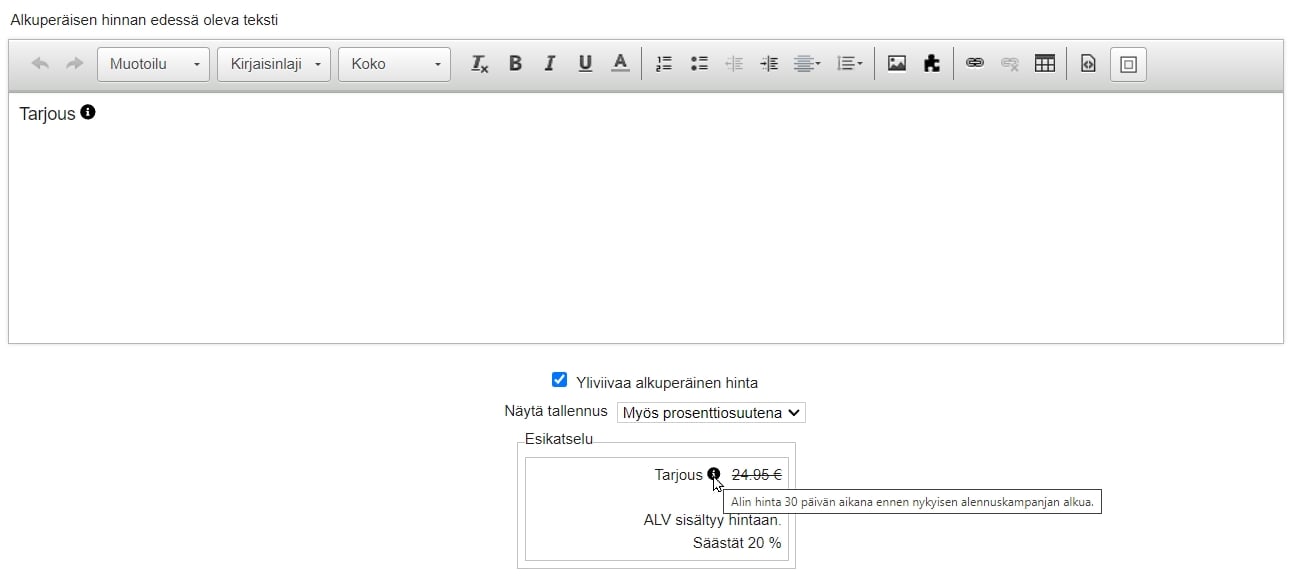Click the Tarjous text in preview
This screenshot has width=1295, height=579.
click(x=679, y=475)
